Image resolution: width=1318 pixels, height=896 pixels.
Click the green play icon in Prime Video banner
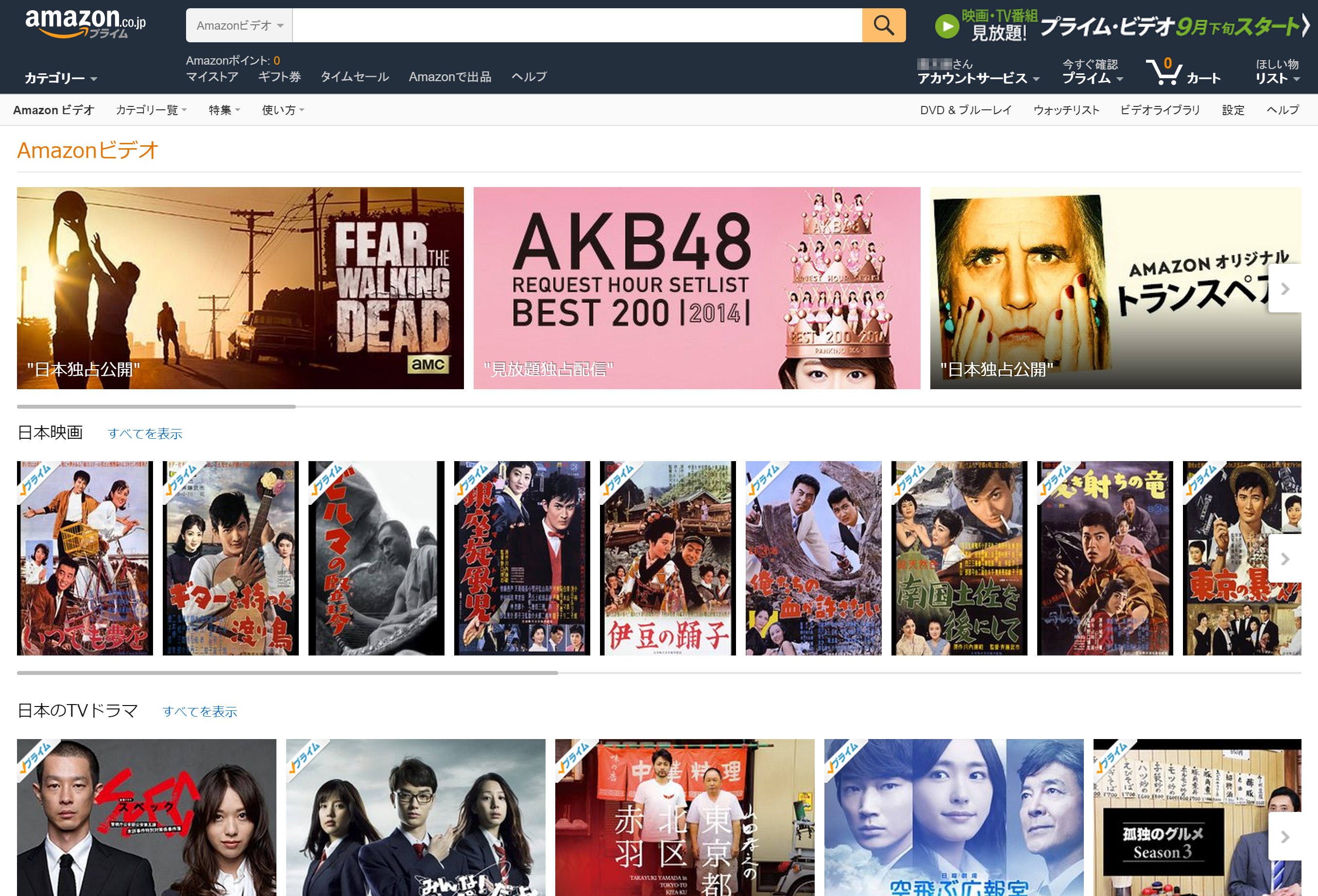(x=946, y=26)
